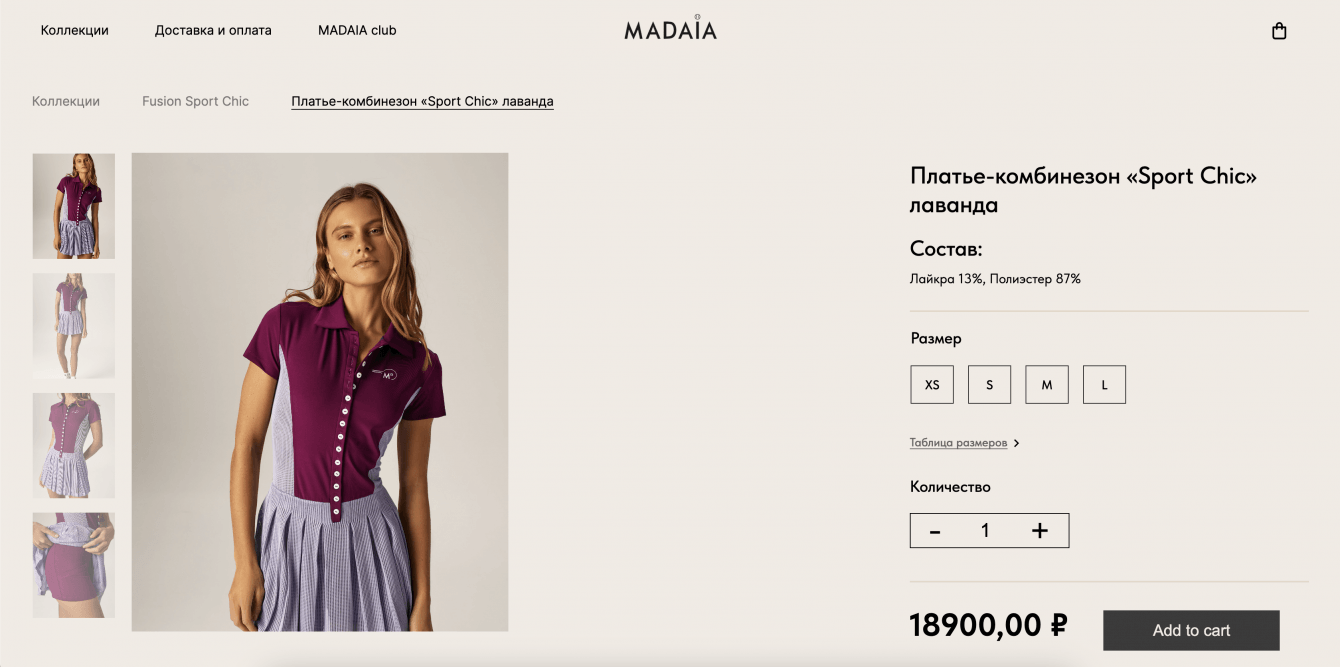Viewport: 1340px width, 667px height.
Task: Open the Таблица размеров link
Action: click(958, 443)
